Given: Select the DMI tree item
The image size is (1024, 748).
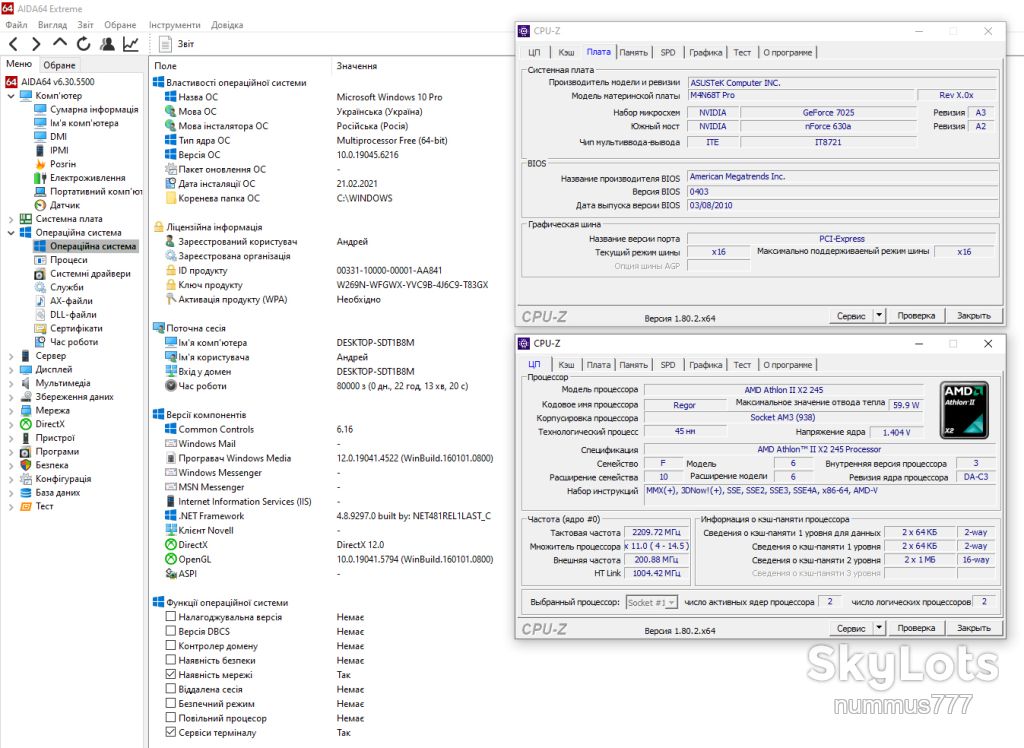Looking at the screenshot, I should tap(58, 137).
